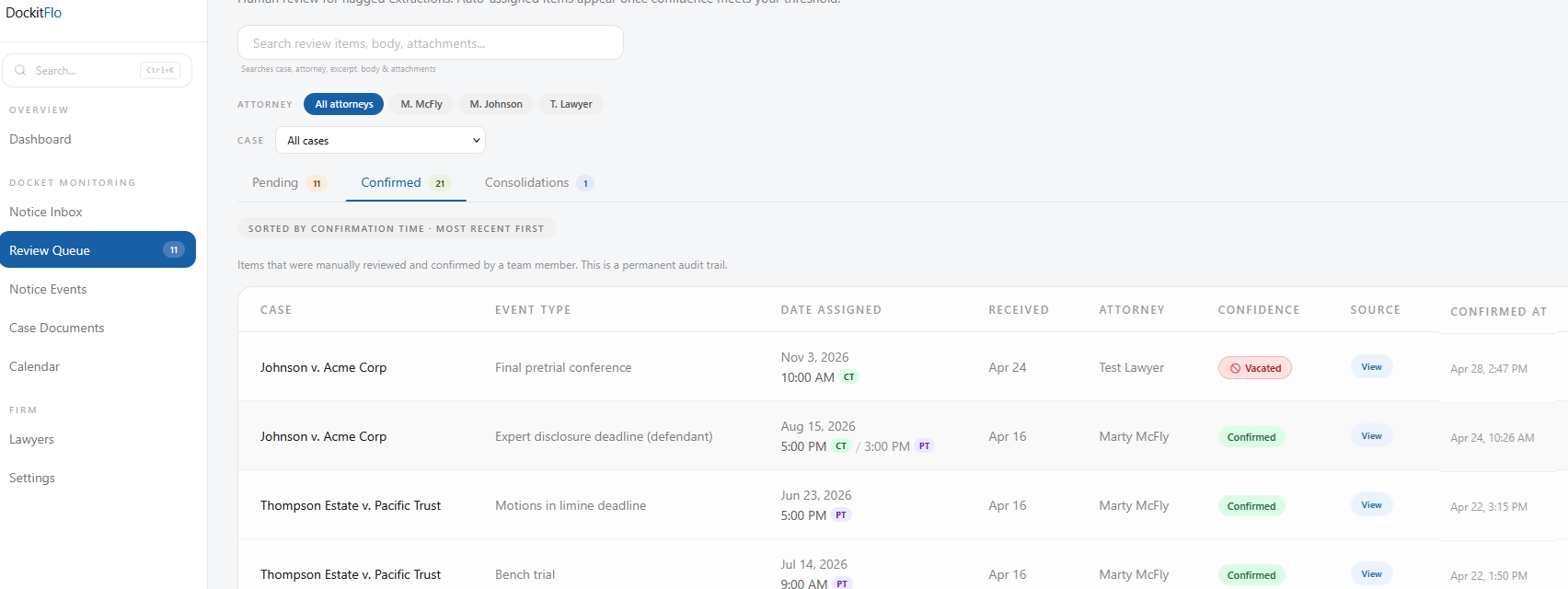1568x589 pixels.
Task: View source for Bench trial row
Action: tap(1372, 573)
